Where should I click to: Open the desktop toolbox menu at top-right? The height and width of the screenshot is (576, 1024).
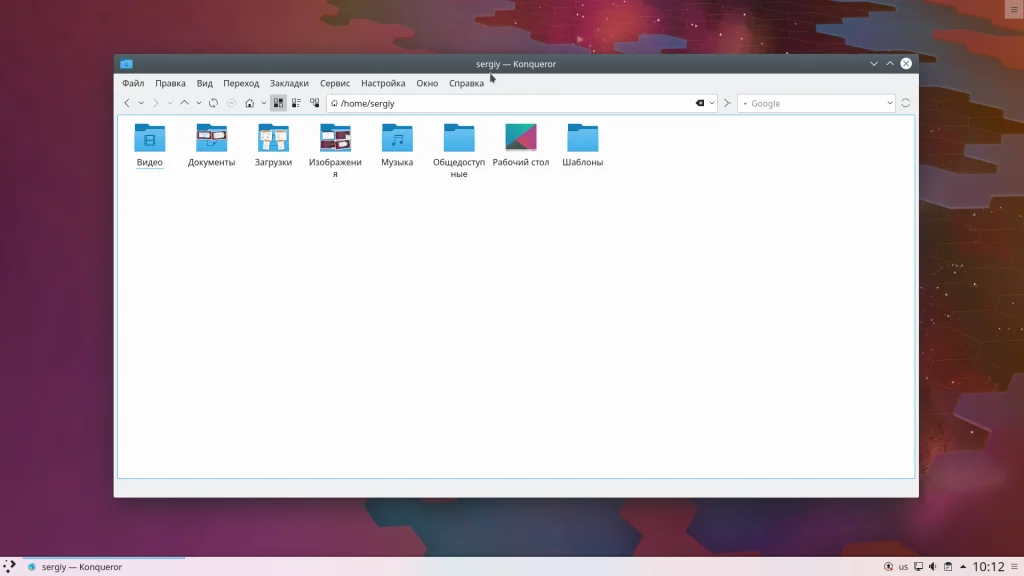point(1014,9)
